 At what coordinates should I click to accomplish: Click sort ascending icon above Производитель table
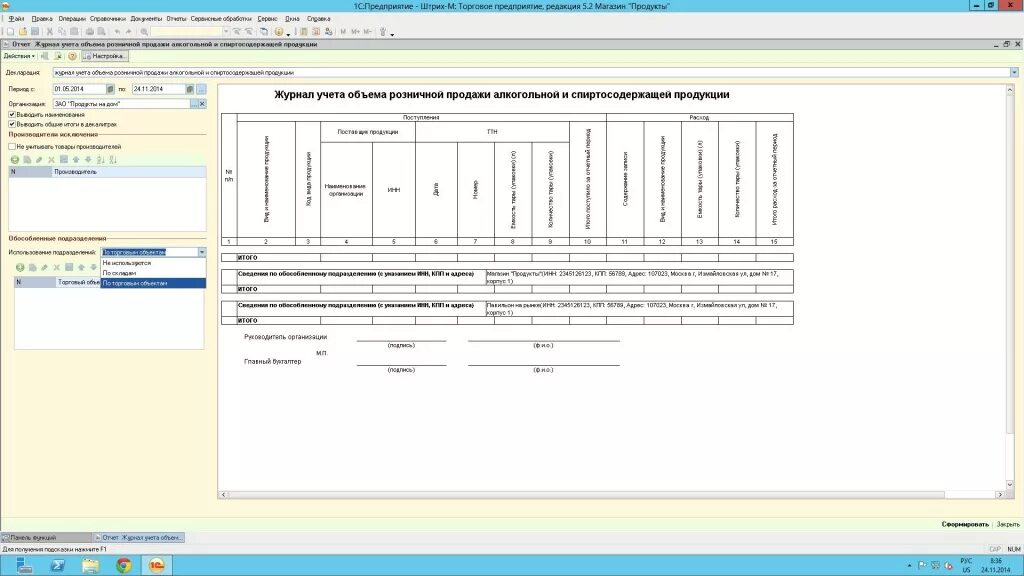click(x=101, y=159)
